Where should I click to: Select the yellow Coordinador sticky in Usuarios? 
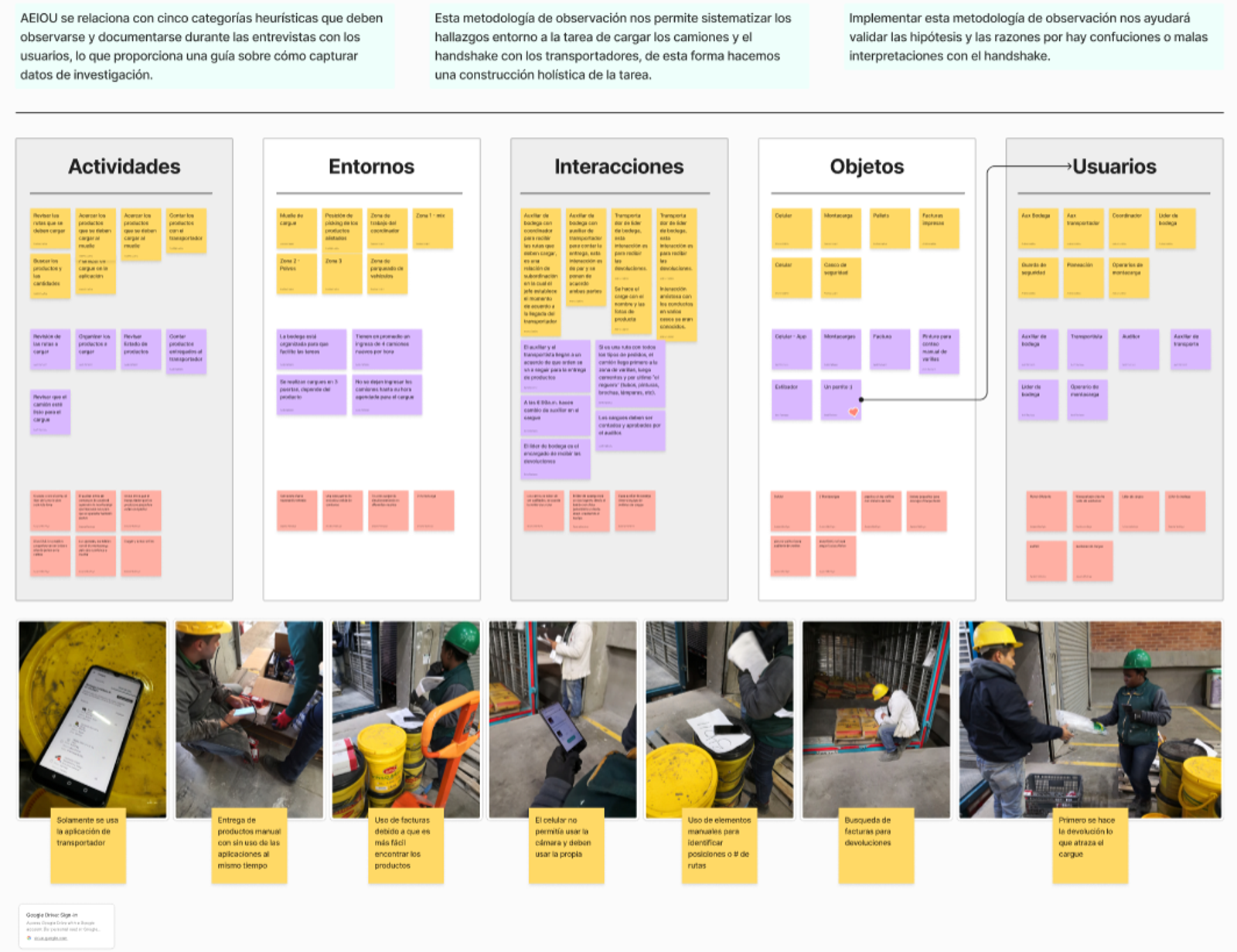click(1129, 228)
